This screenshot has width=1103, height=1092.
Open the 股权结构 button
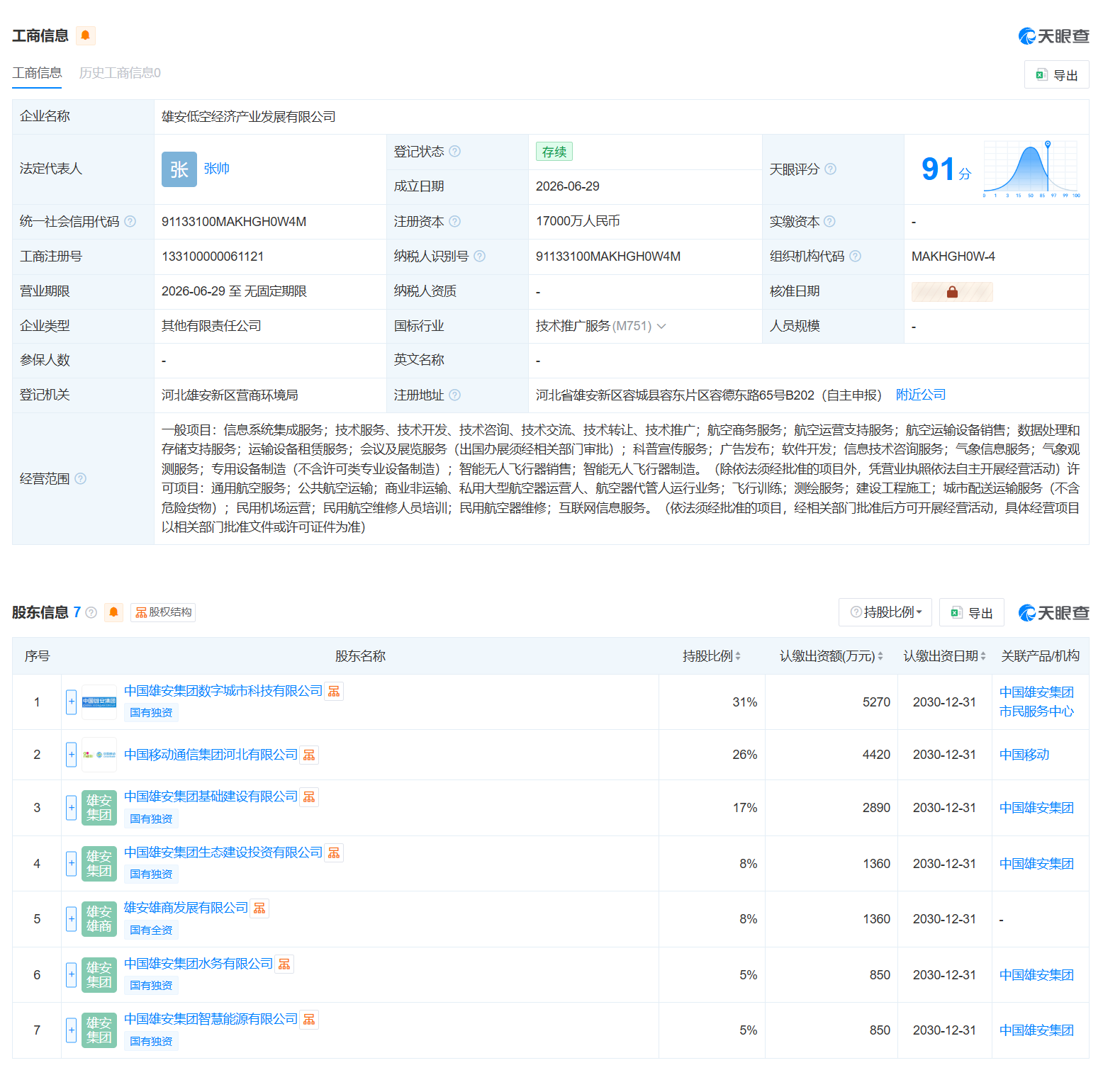(x=163, y=612)
